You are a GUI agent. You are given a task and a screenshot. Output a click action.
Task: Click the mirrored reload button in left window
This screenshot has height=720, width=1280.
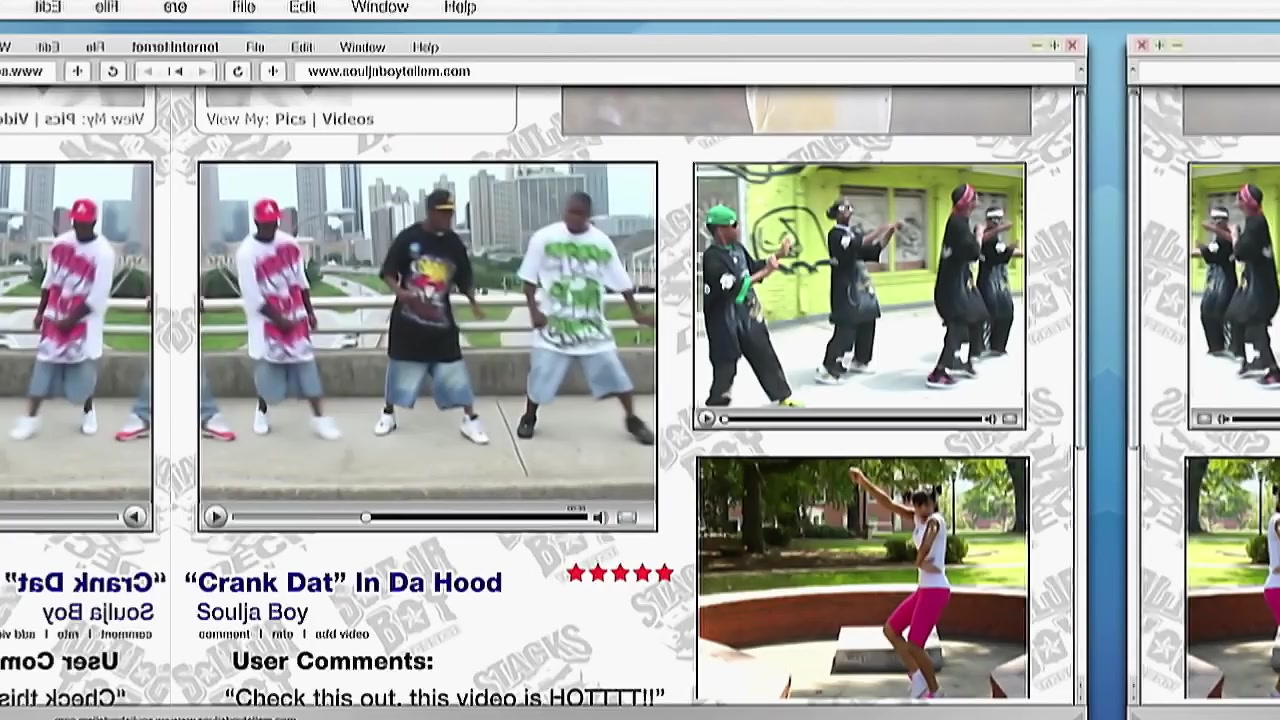click(x=112, y=71)
